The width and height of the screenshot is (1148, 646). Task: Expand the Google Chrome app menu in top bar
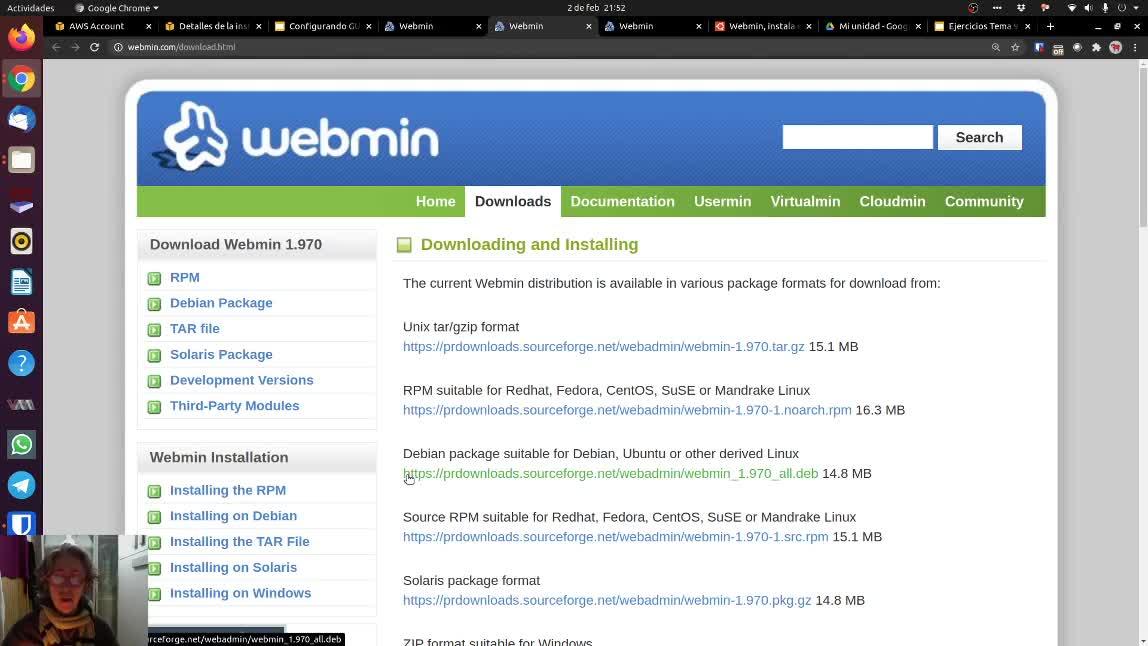pyautogui.click(x=116, y=8)
